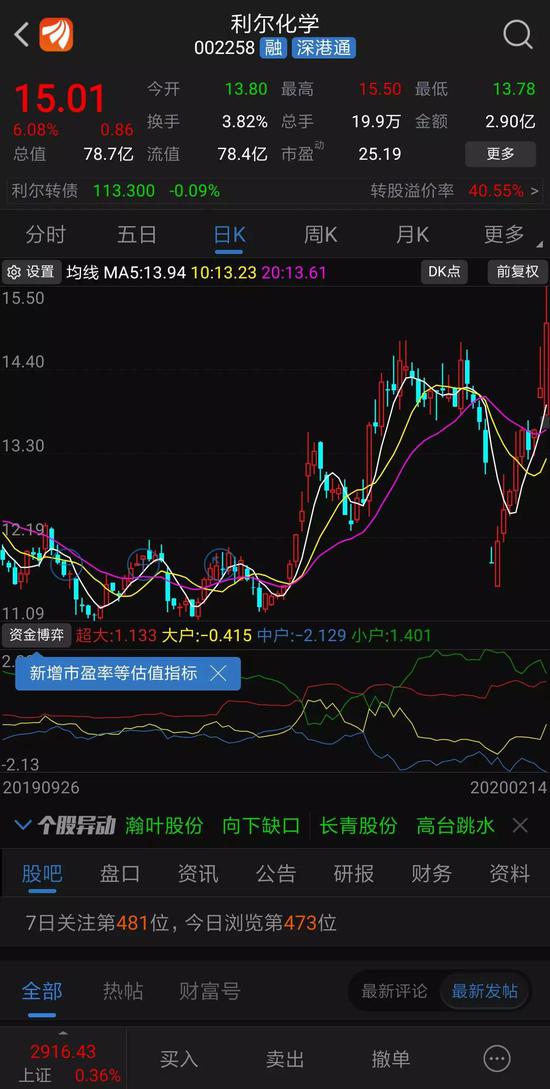Image resolution: width=550 pixels, height=1089 pixels.
Task: Select the 股吧 tab
Action: 42,874
